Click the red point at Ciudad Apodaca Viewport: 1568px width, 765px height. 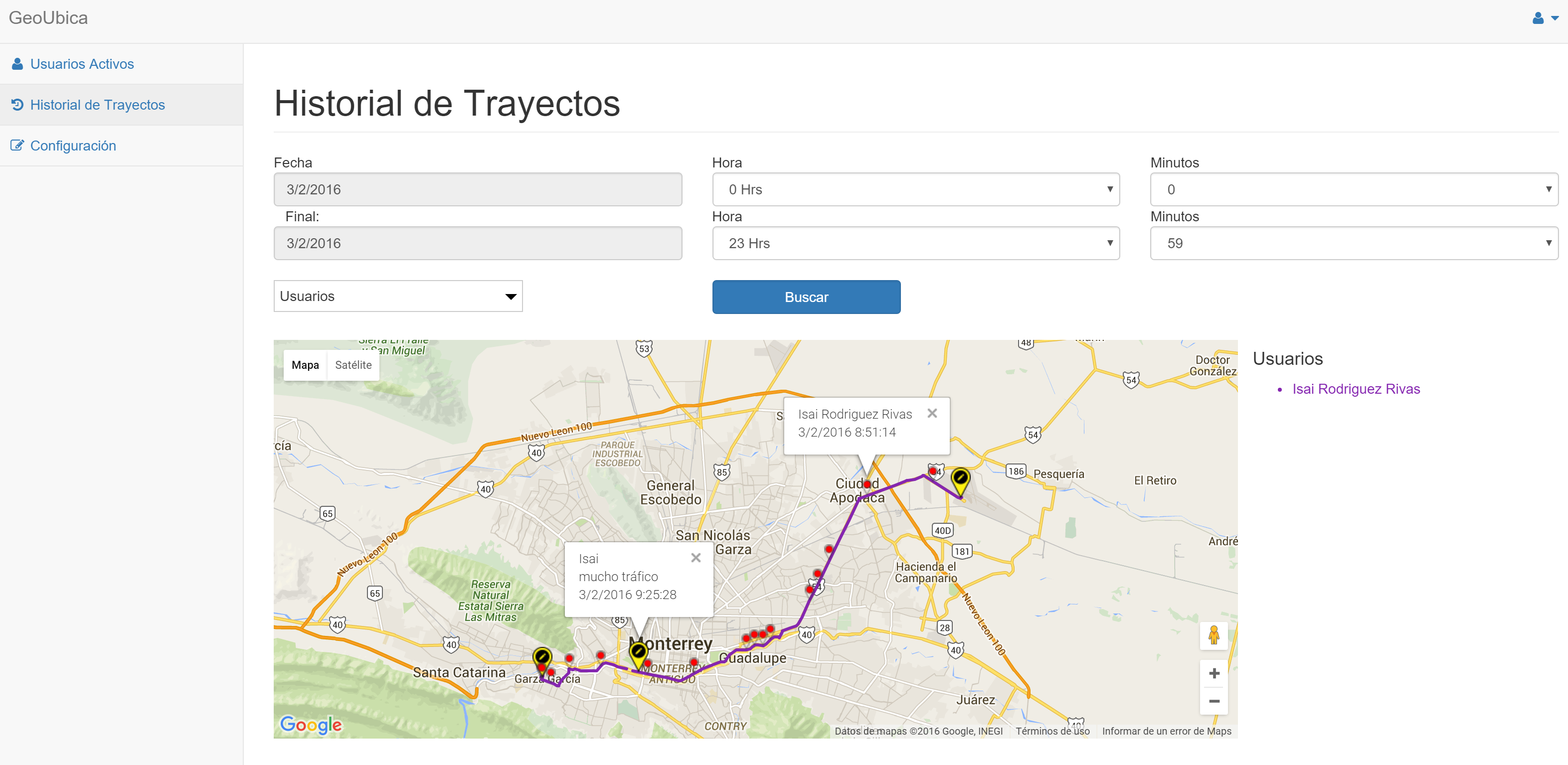[x=867, y=485]
